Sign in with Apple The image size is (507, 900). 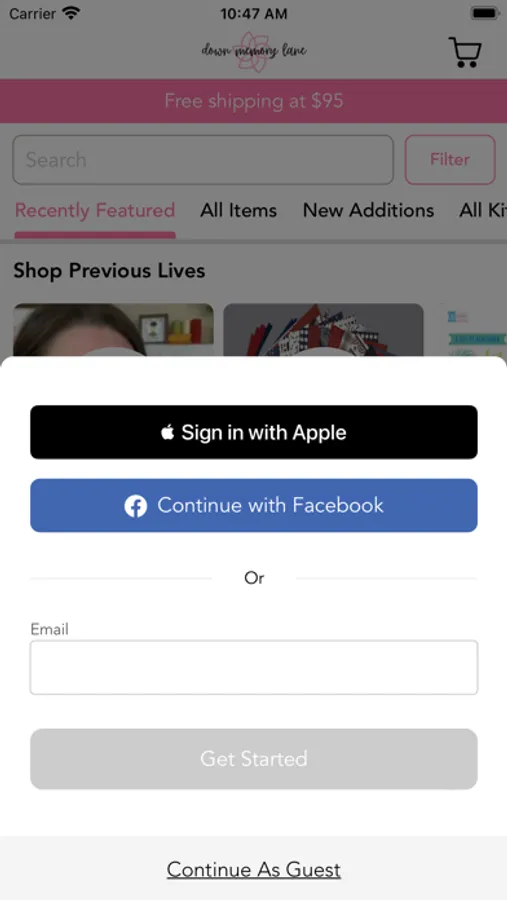[254, 432]
